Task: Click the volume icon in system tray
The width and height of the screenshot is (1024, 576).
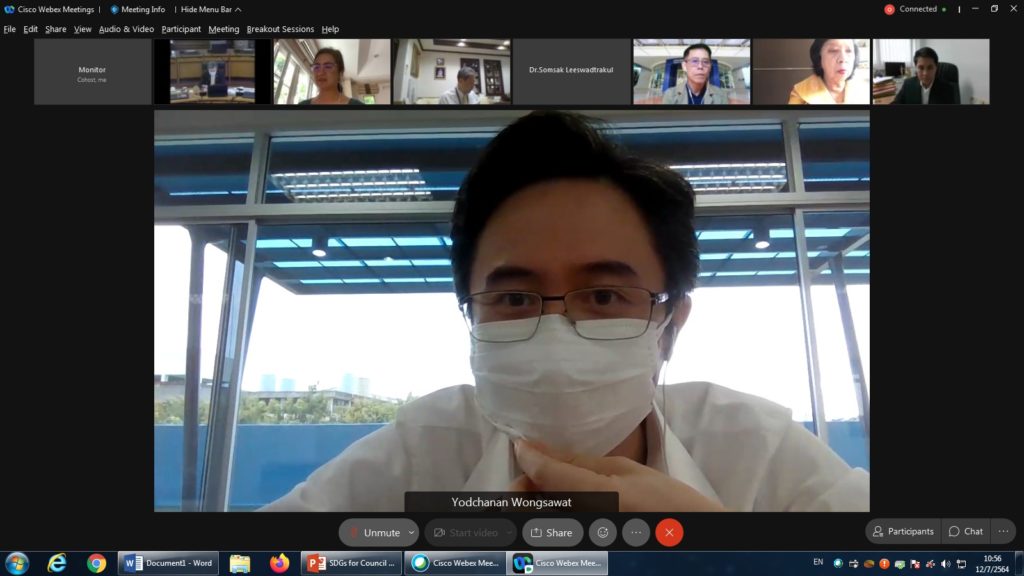Action: click(945, 564)
